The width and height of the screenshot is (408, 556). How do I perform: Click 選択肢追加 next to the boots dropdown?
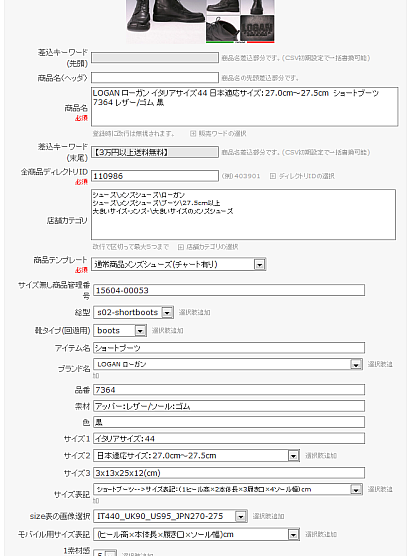pyautogui.click(x=167, y=330)
